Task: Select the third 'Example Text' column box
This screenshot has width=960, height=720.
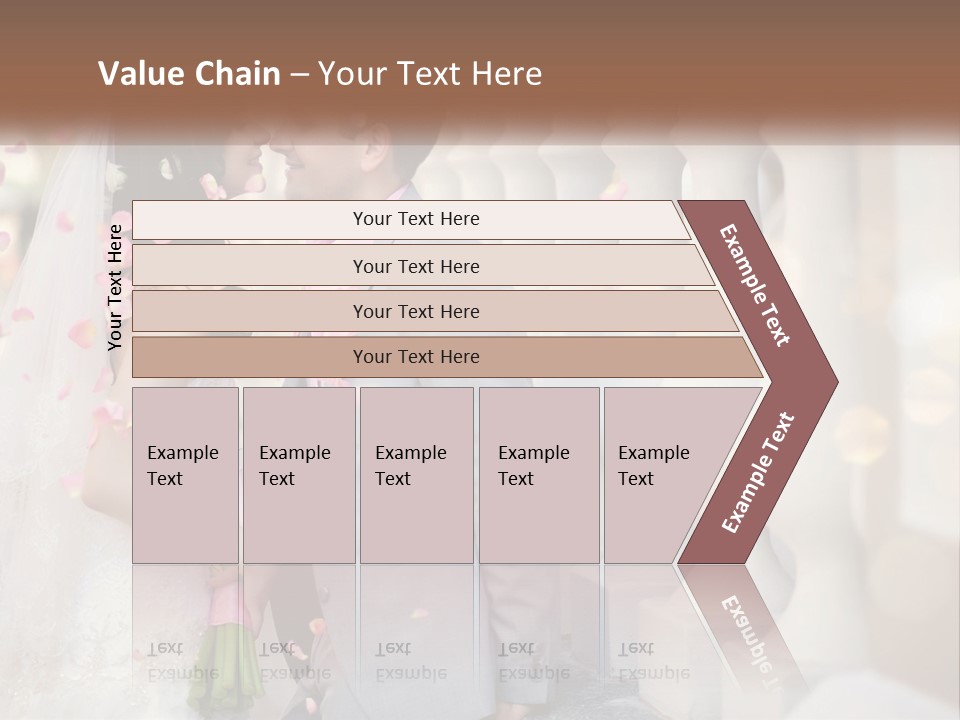Action: (417, 475)
